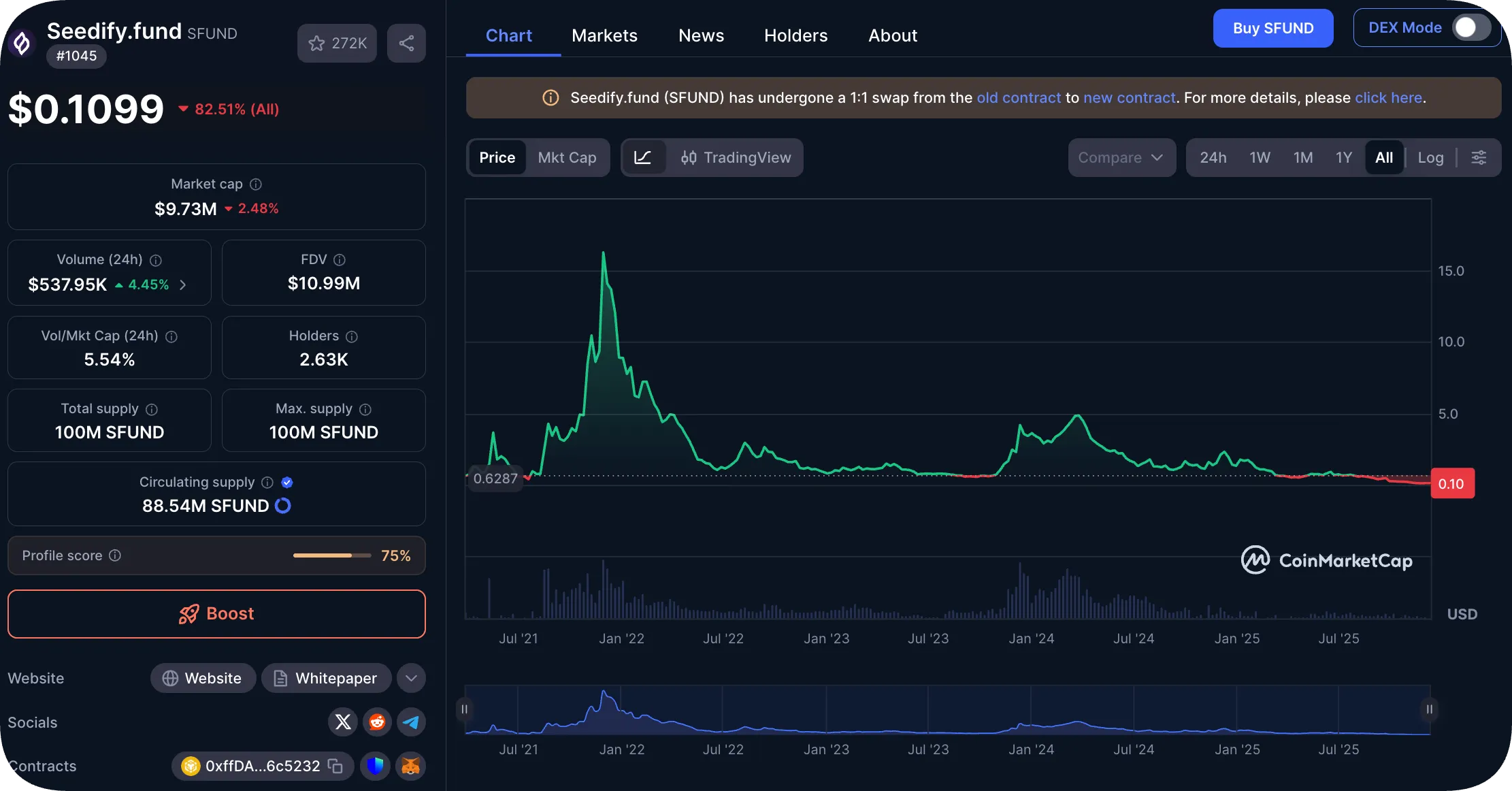Viewport: 1512px width, 791px height.
Task: Switch chart from Price to Mkt Cap
Action: (568, 157)
